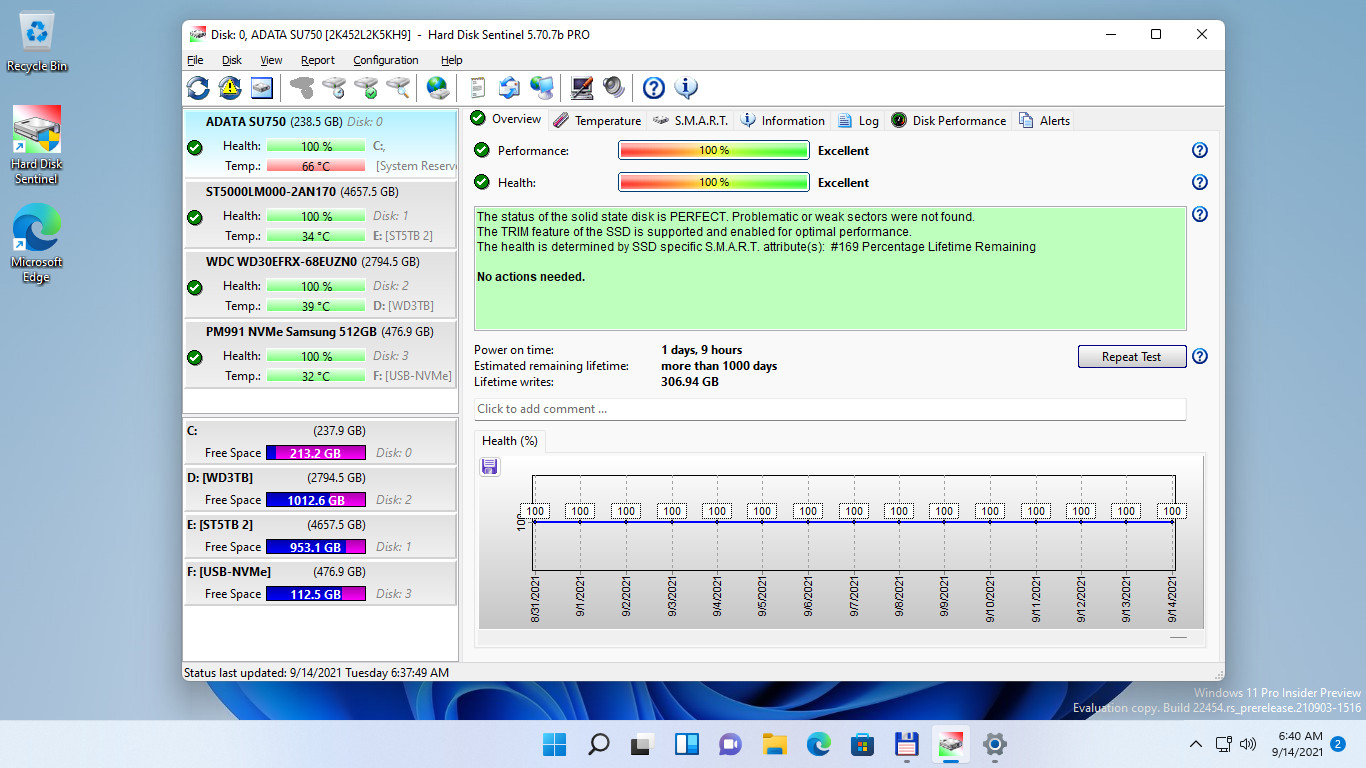Image resolution: width=1366 pixels, height=768 pixels.
Task: Send the report by e-mail
Action: [510, 88]
